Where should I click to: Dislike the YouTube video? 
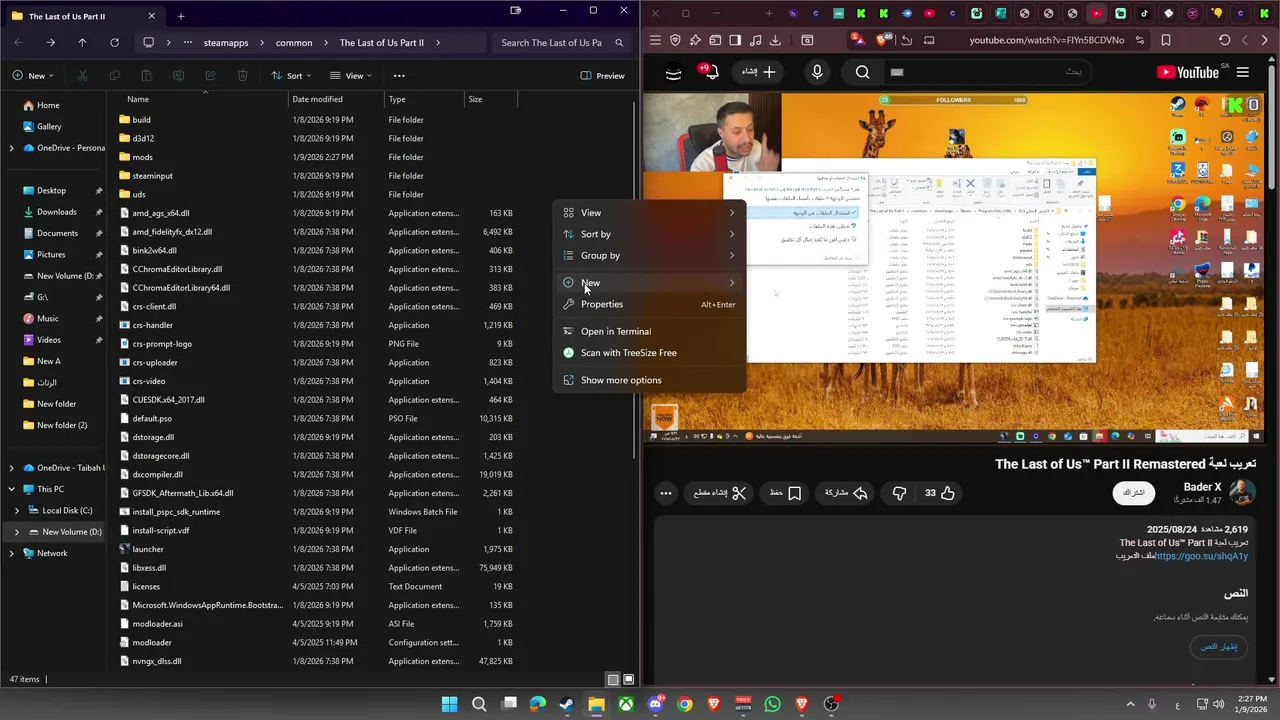click(899, 493)
